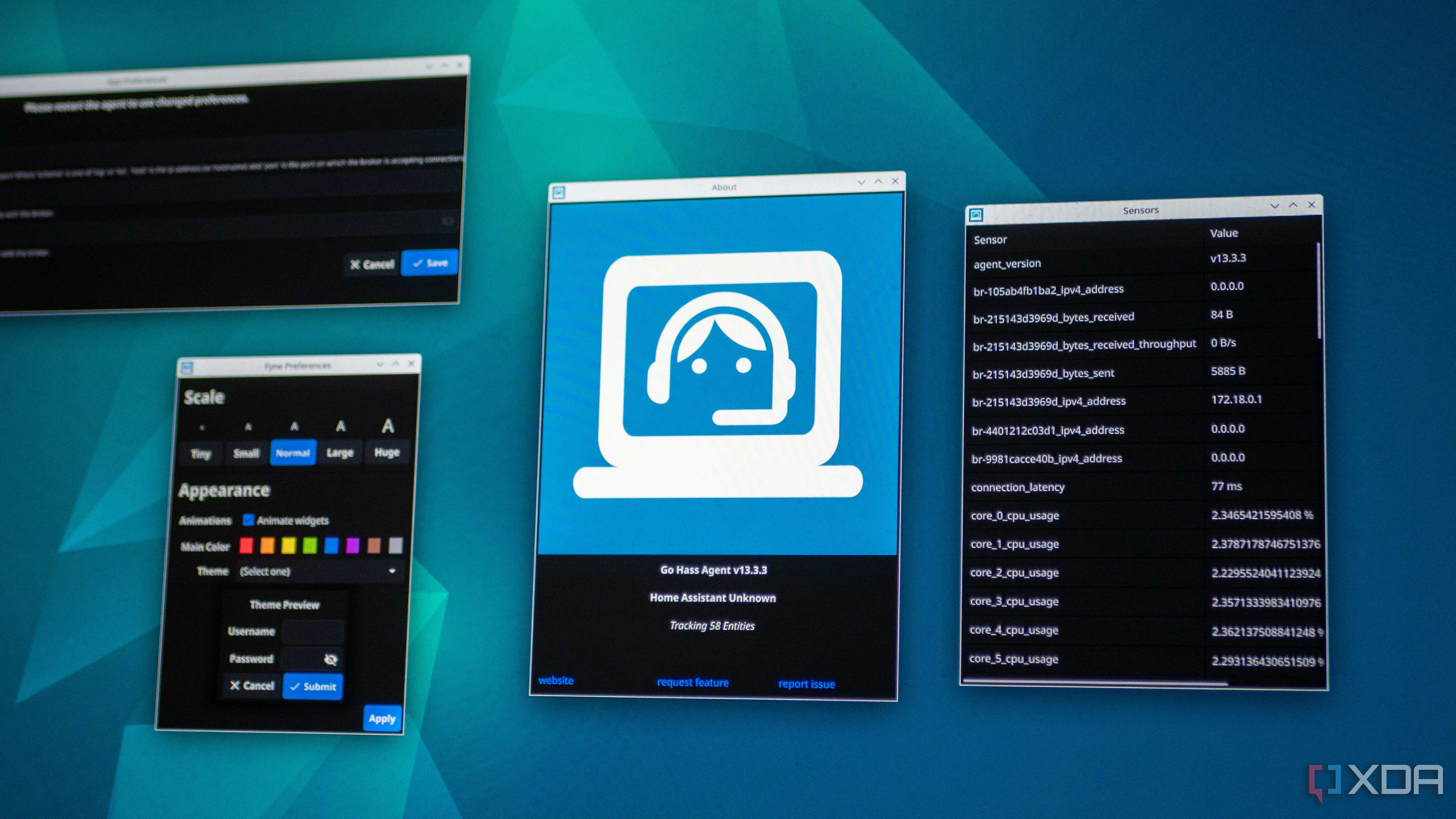The image size is (1456, 819).
Task: Click the About window title bar app icon
Action: point(559,193)
